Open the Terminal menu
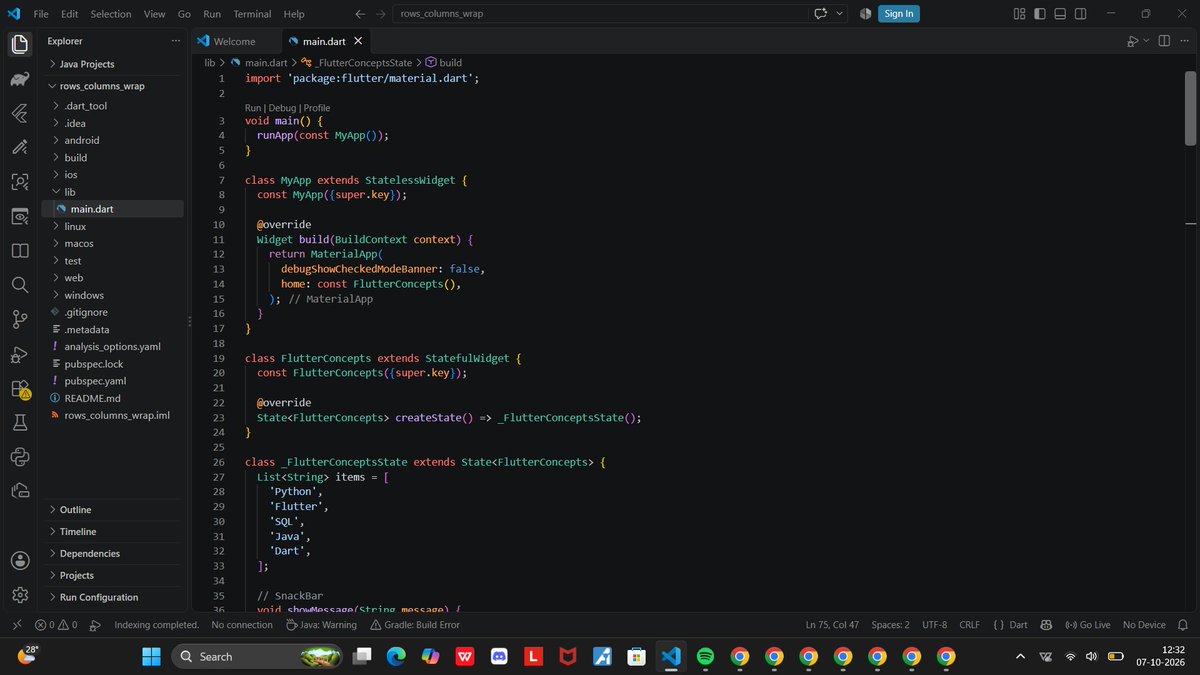This screenshot has height=675, width=1200. [x=252, y=14]
